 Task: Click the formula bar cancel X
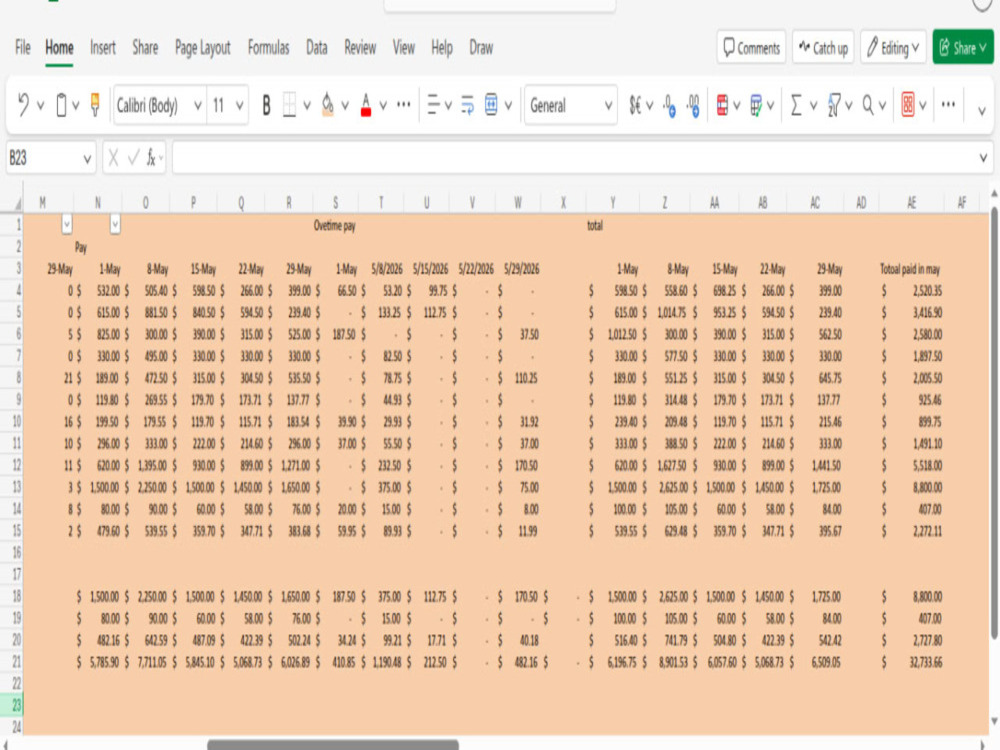point(114,158)
